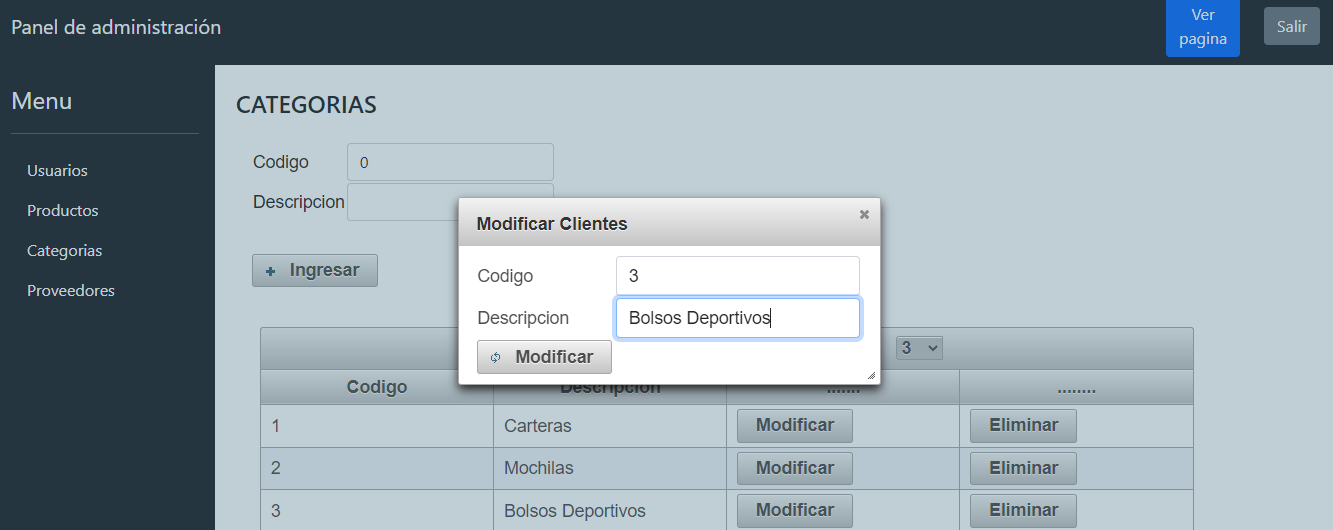Focus the page Codigo field containing 0
The image size is (1333, 530).
coord(450,162)
